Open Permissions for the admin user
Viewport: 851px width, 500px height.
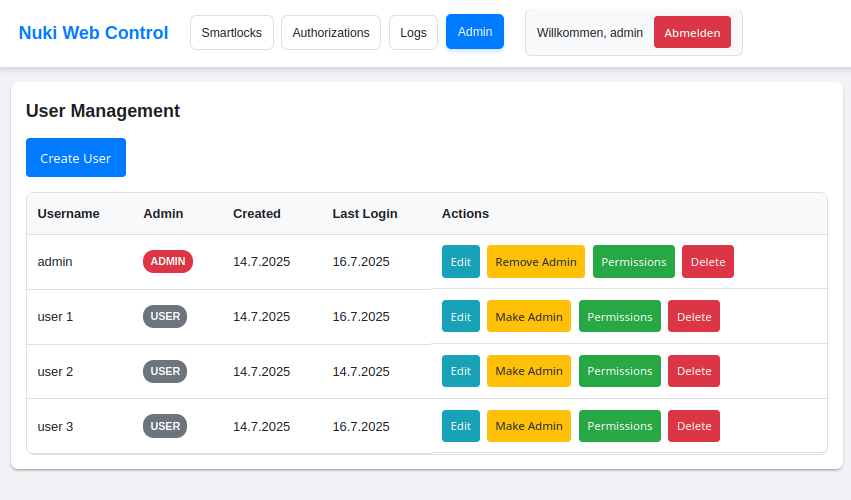634,262
